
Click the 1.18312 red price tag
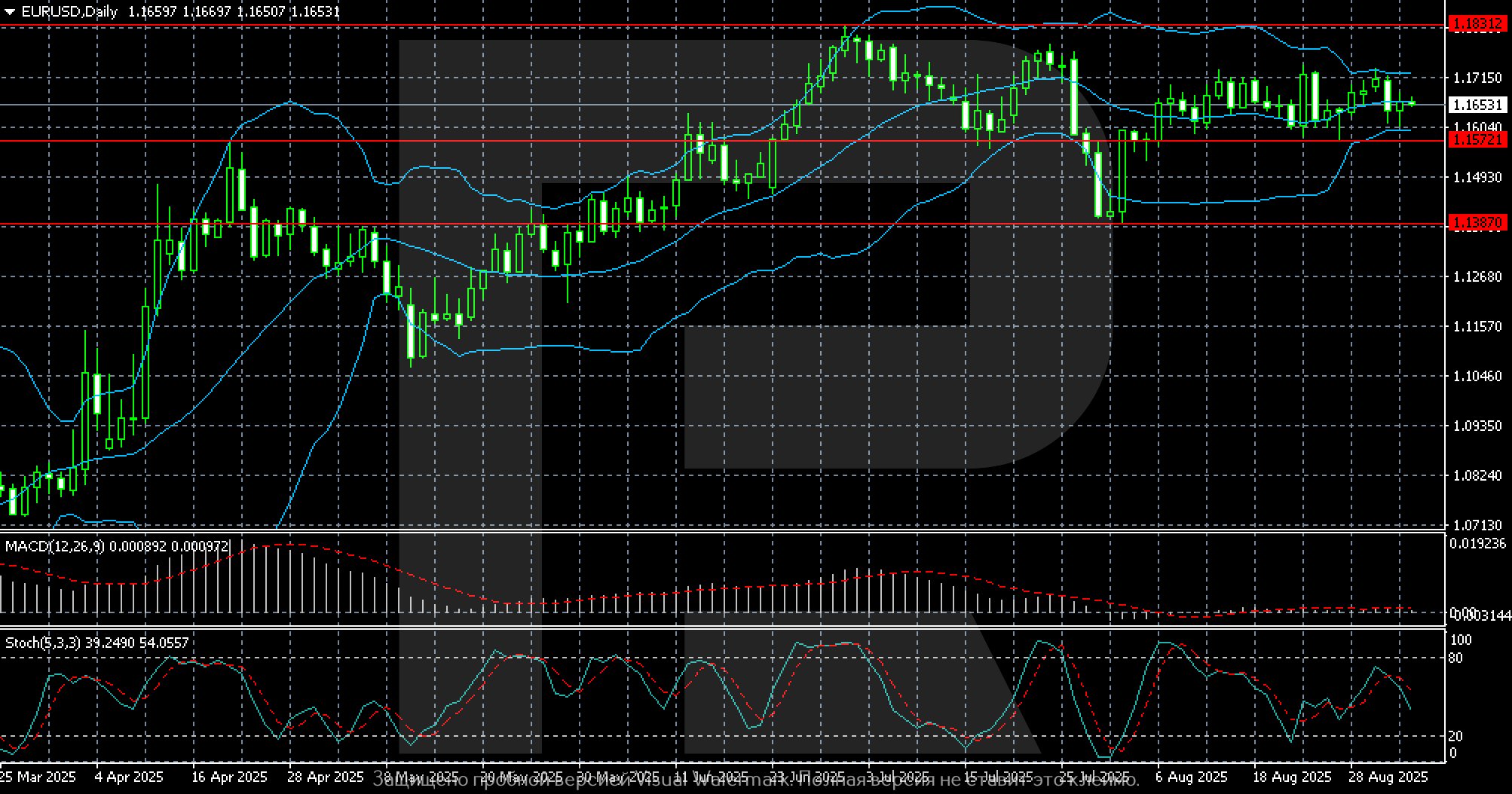click(1477, 25)
